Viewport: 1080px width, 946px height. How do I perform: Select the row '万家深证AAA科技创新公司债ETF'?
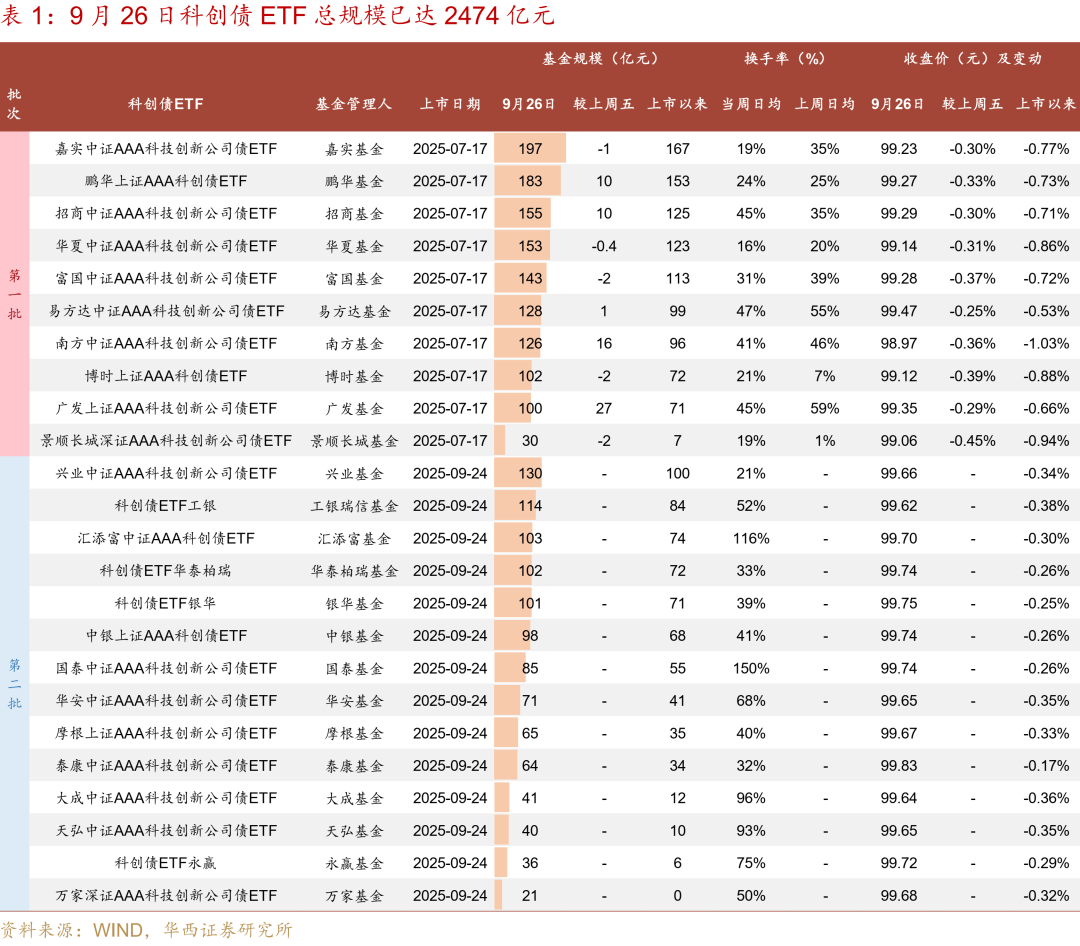554,895
